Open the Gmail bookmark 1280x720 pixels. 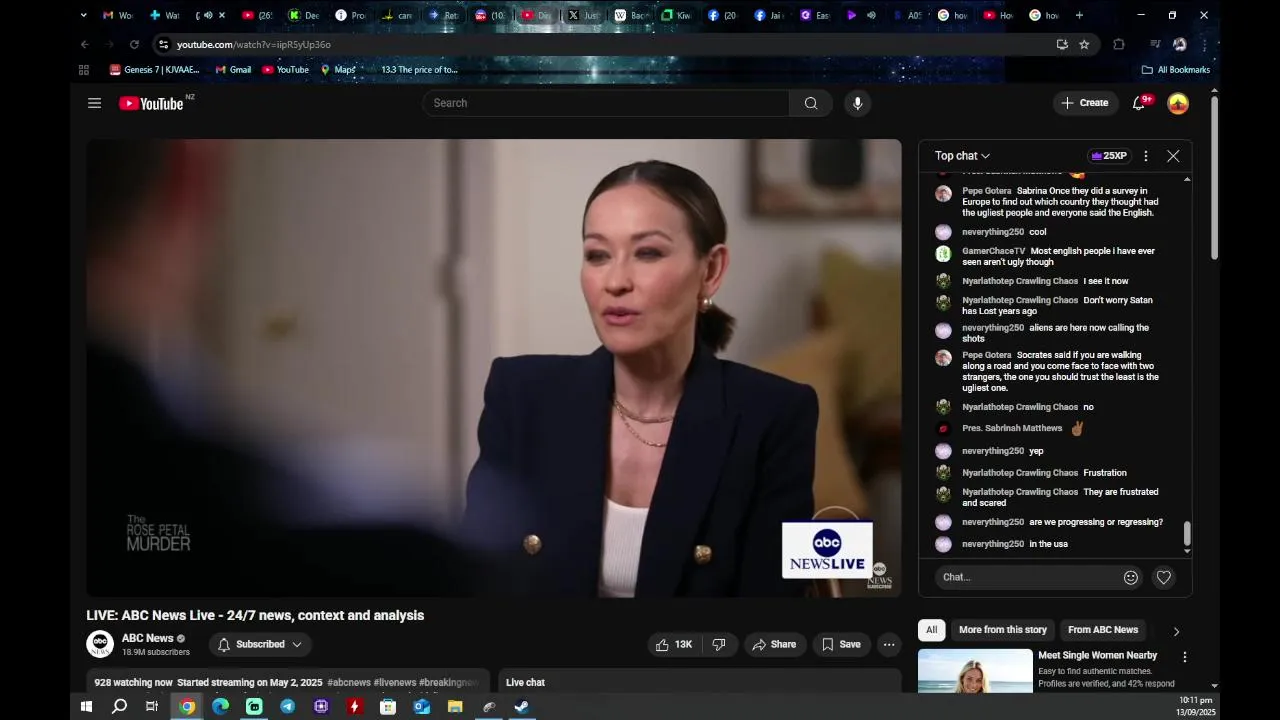(233, 70)
